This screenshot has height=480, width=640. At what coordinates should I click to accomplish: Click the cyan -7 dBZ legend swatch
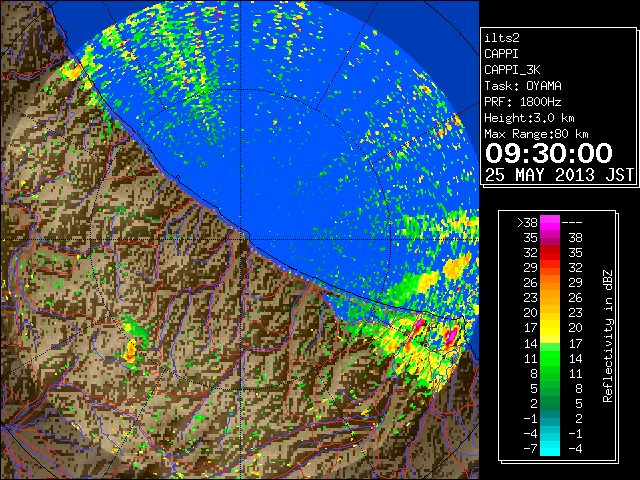tap(550, 448)
